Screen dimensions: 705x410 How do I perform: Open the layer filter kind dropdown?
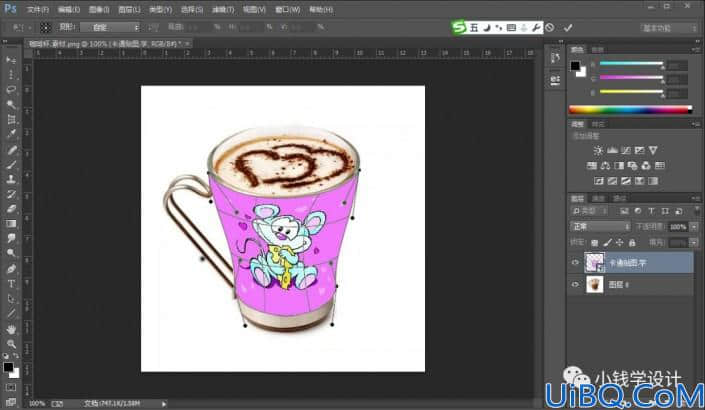point(590,211)
